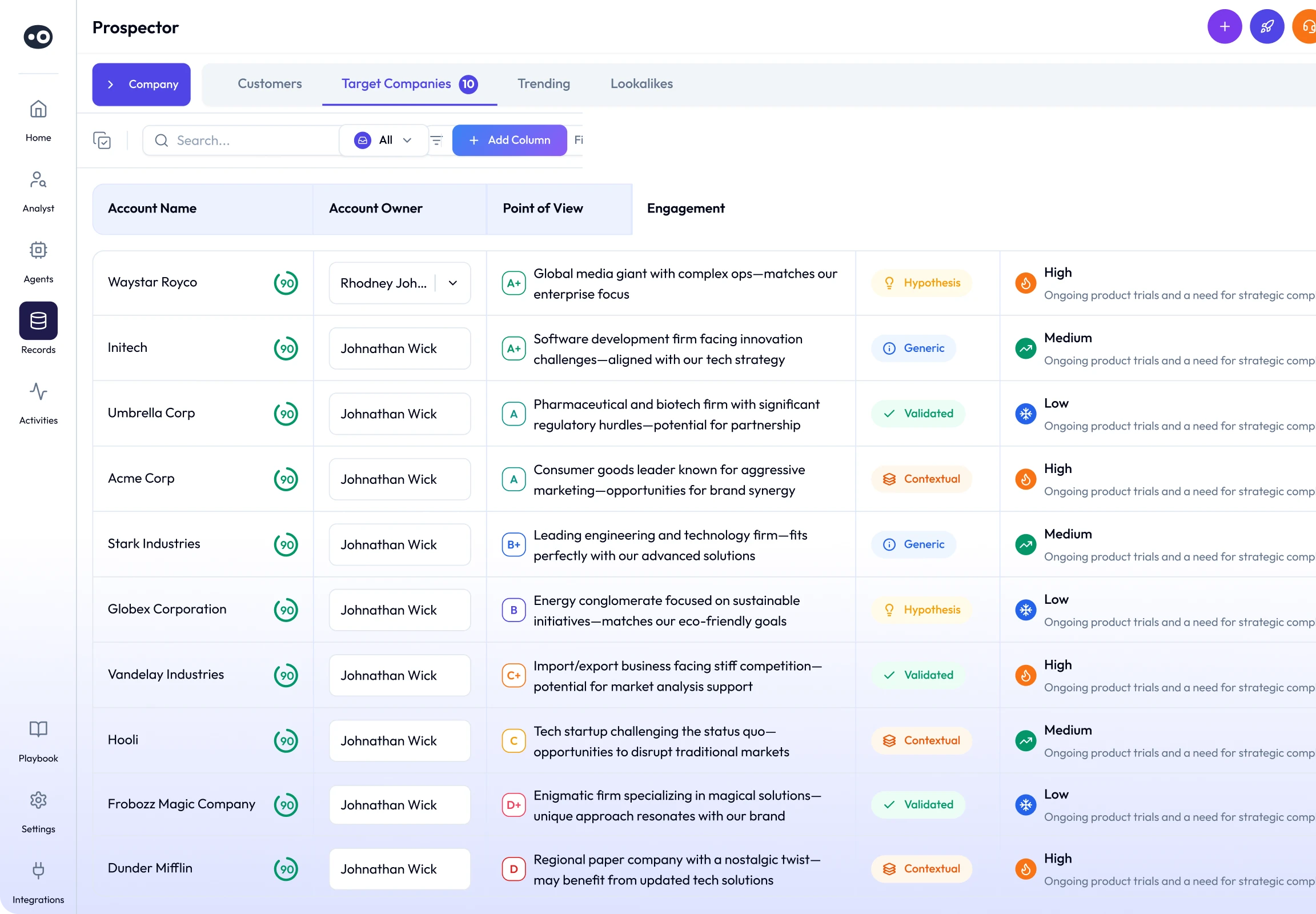Open the Vandelay Industries account
Screen dimensions: 1316x914
[x=166, y=675]
